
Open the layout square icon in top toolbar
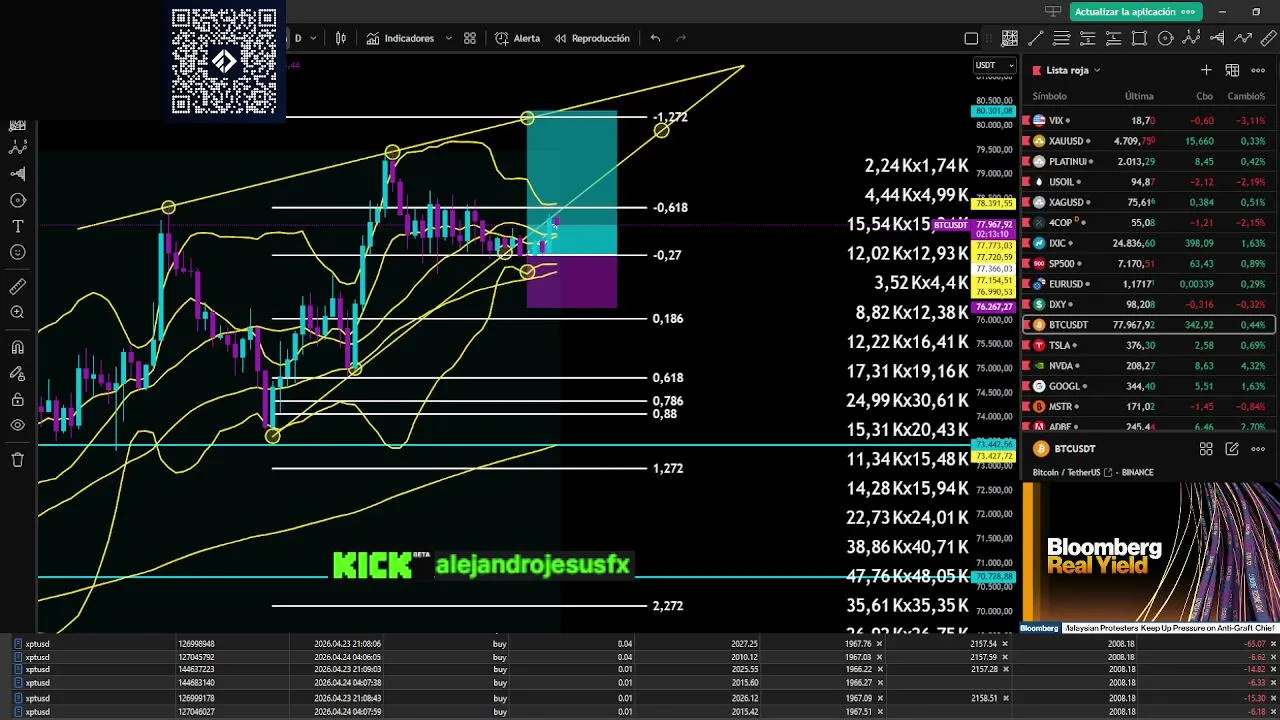coord(971,38)
